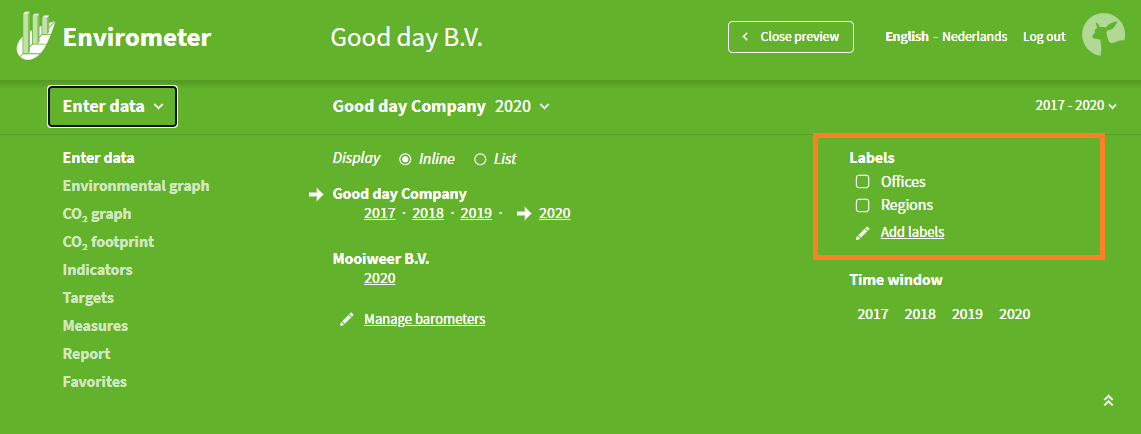
Task: Open the user avatar profile icon
Action: click(x=1103, y=35)
